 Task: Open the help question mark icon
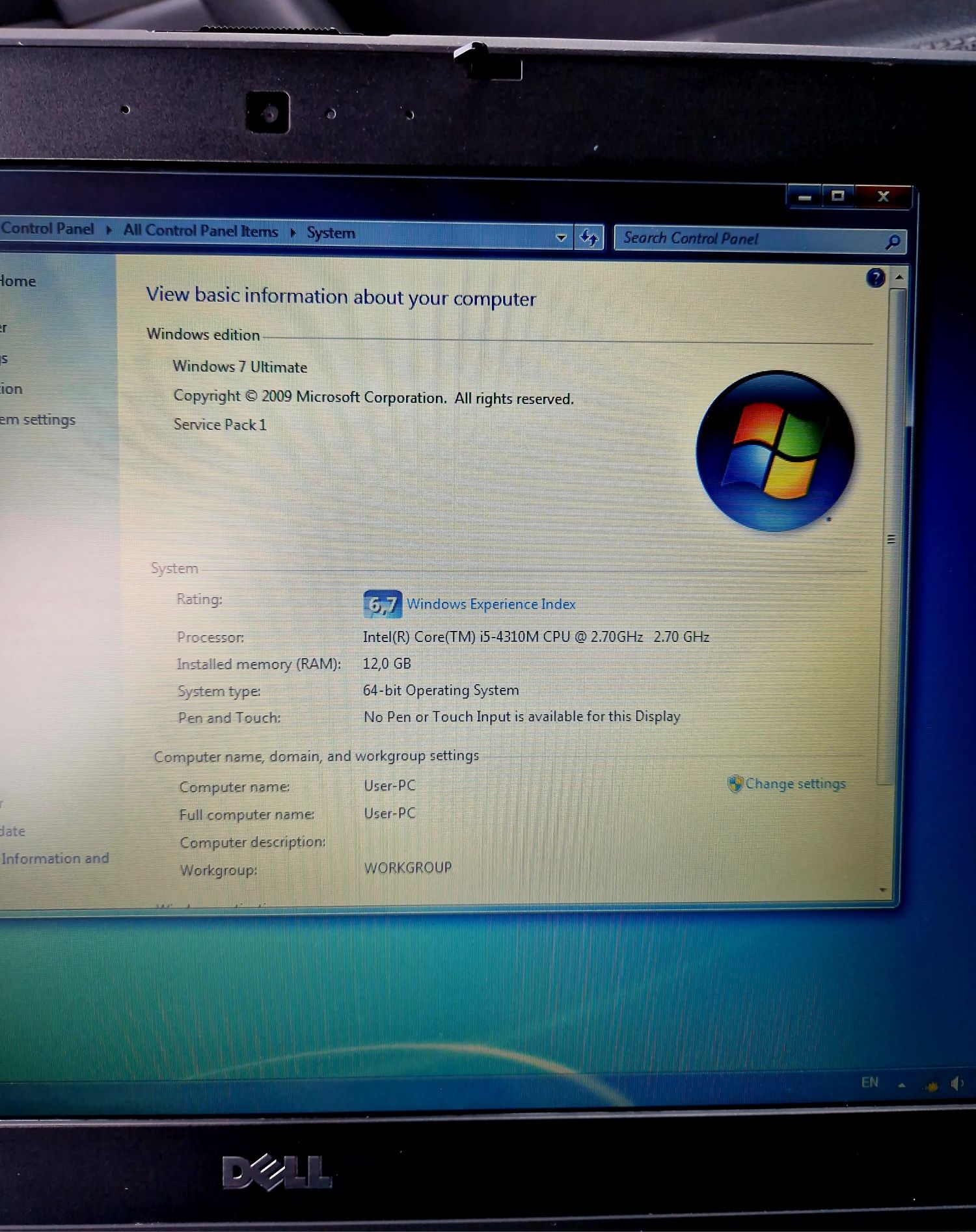pos(876,278)
